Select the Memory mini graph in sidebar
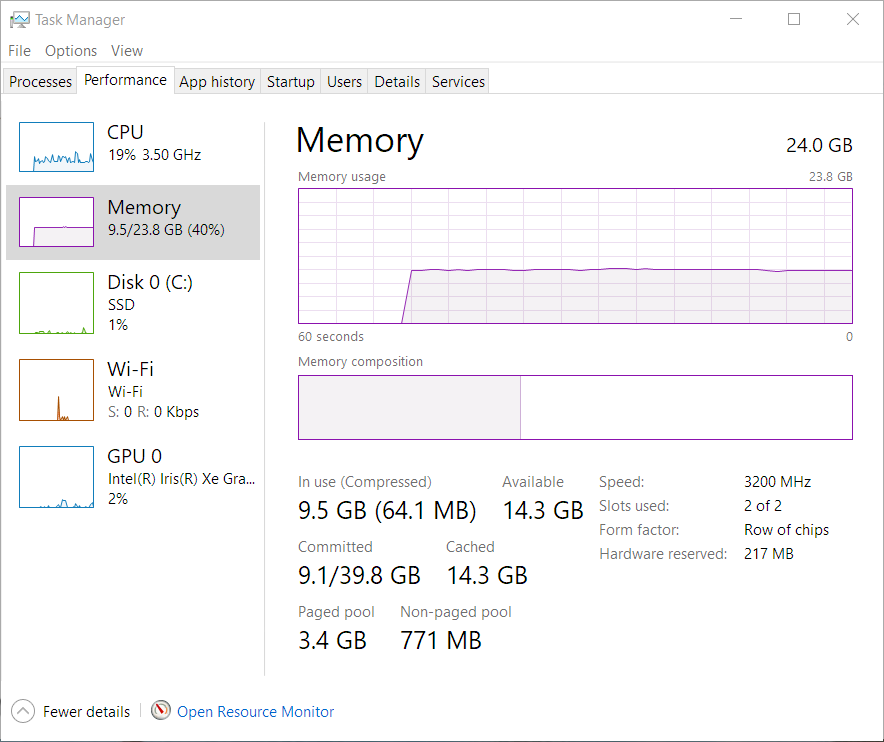Viewport: 884px width, 742px height. tap(56, 222)
